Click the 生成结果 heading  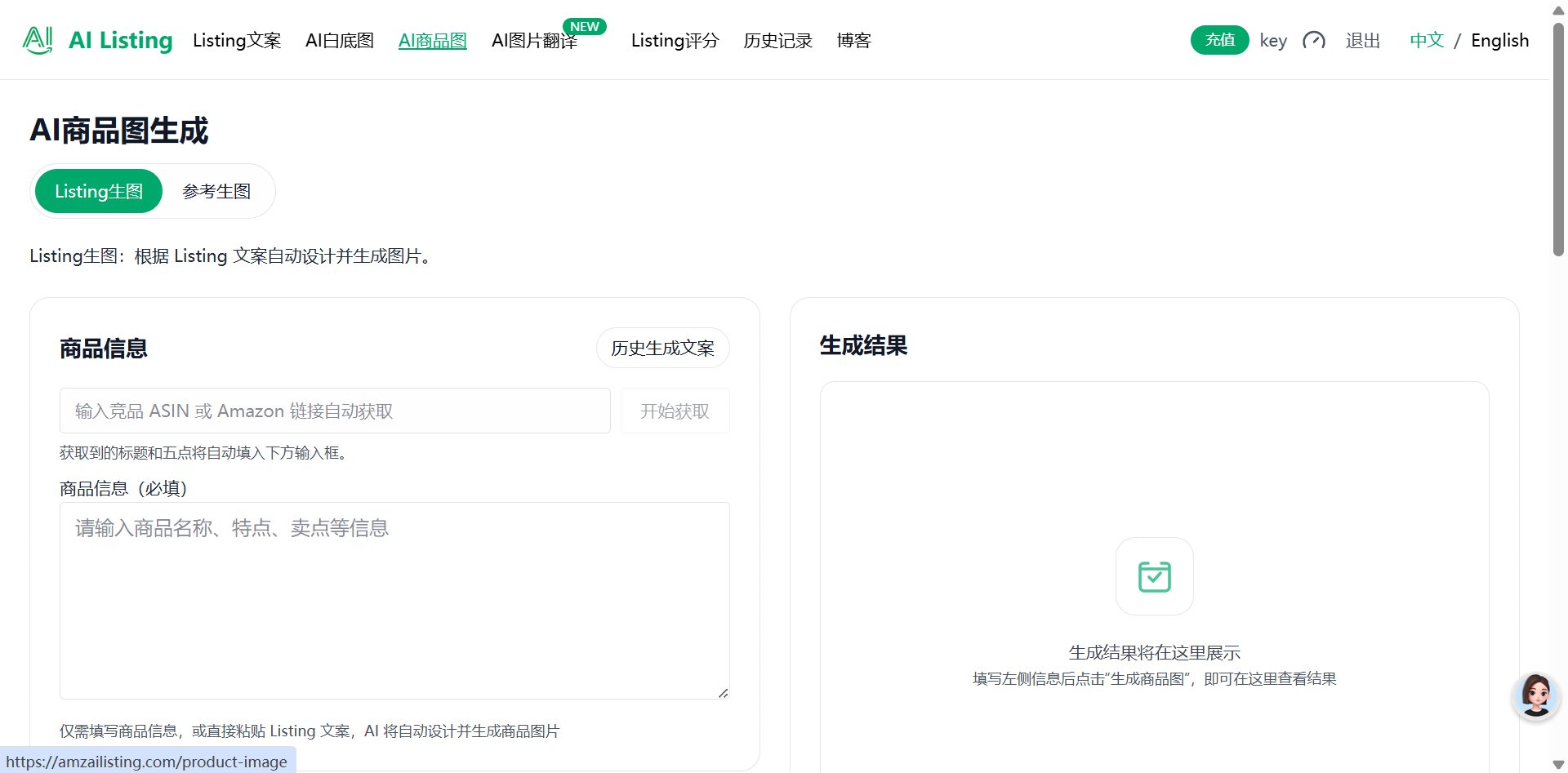(863, 345)
